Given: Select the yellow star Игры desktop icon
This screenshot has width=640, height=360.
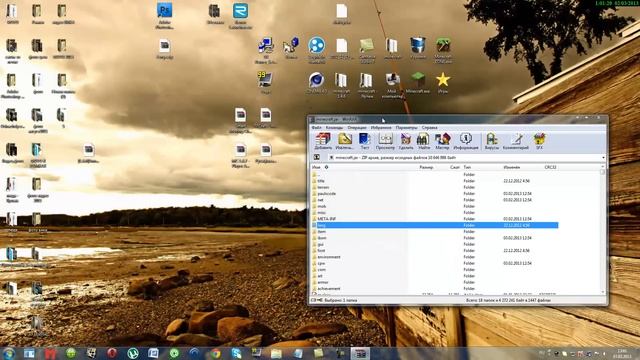Looking at the screenshot, I should pos(443,83).
